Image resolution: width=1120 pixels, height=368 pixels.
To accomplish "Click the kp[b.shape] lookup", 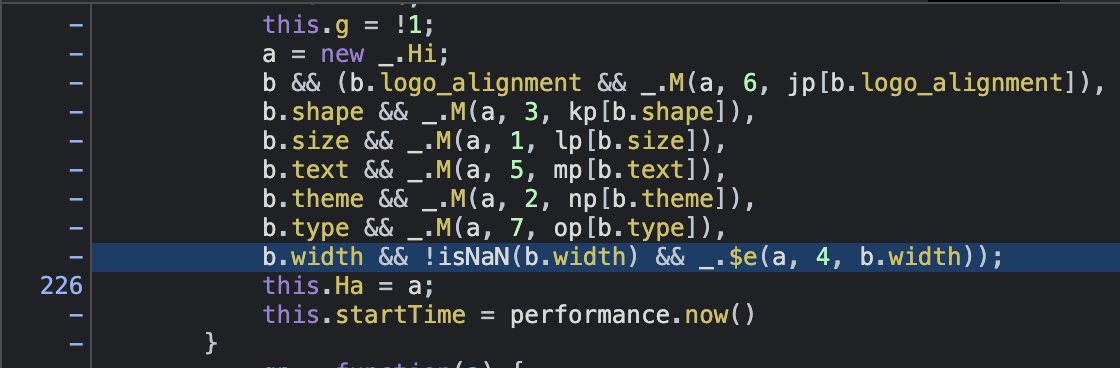I will pos(653,113).
